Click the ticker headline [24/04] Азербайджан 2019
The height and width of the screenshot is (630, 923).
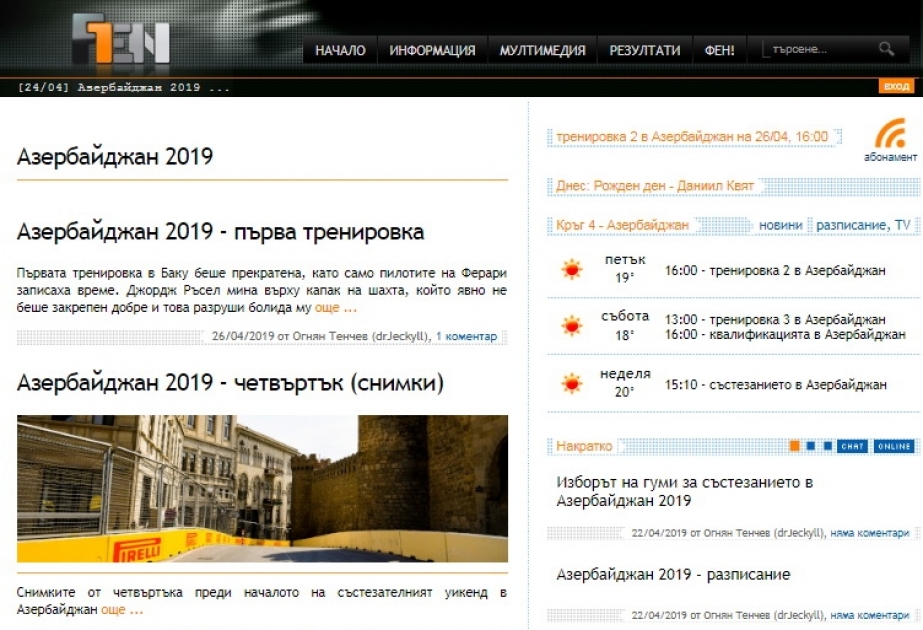[124, 88]
